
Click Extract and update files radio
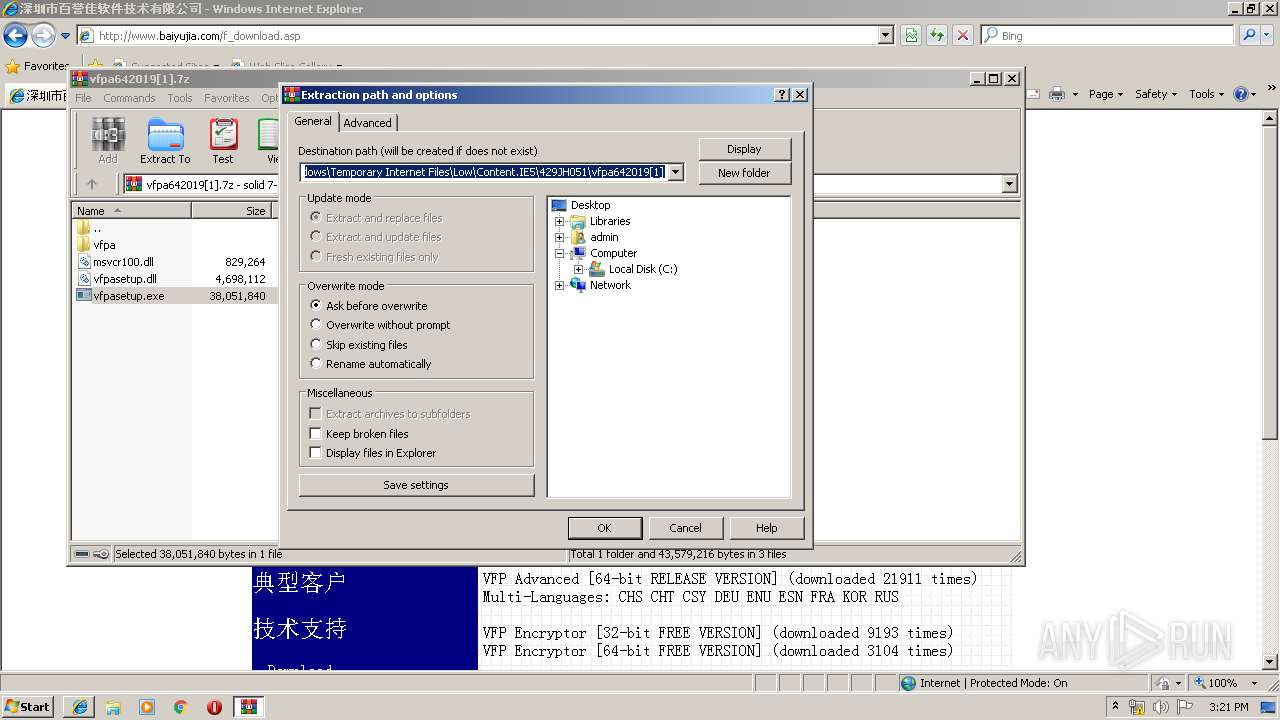click(316, 237)
